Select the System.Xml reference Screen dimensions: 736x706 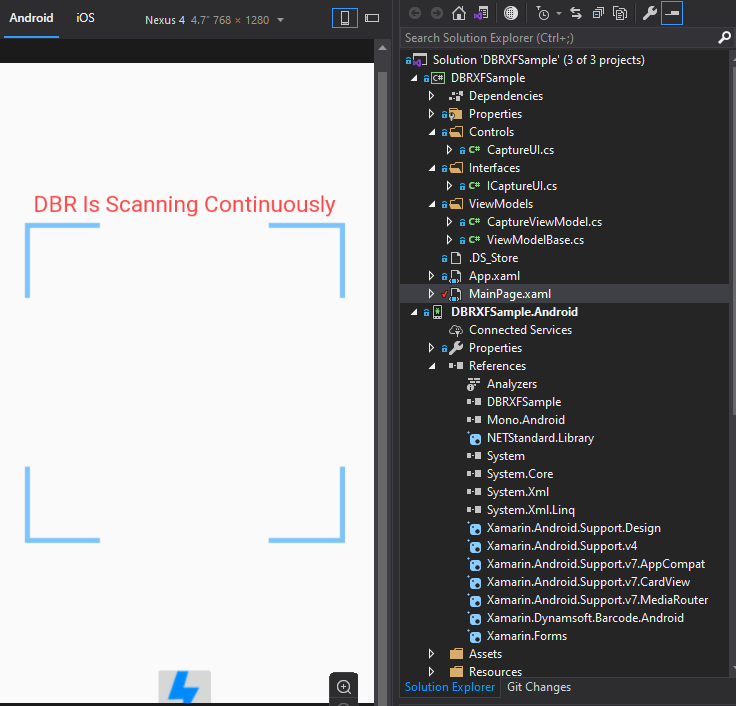click(517, 492)
